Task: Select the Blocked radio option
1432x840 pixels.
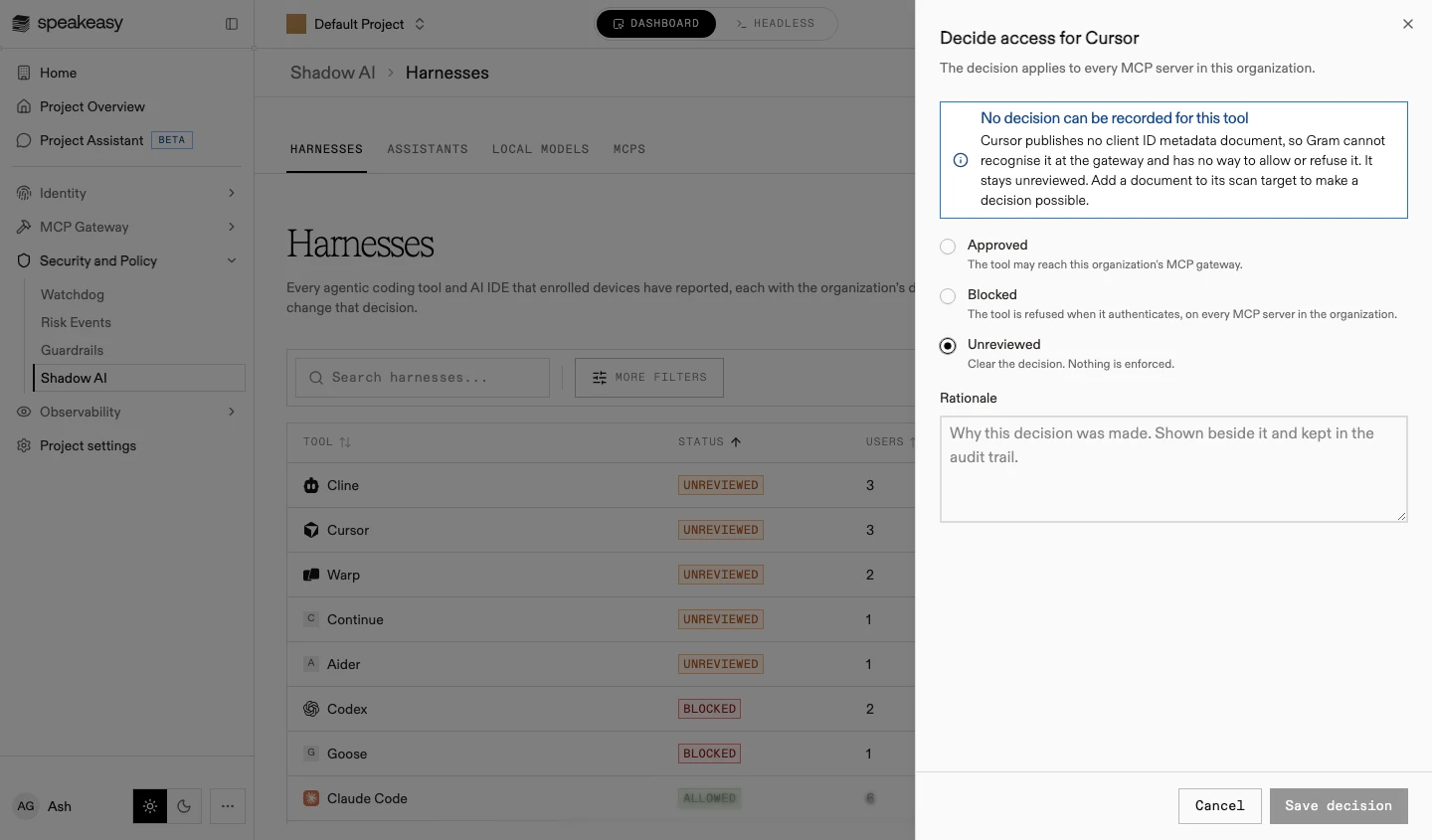Action: 948,296
